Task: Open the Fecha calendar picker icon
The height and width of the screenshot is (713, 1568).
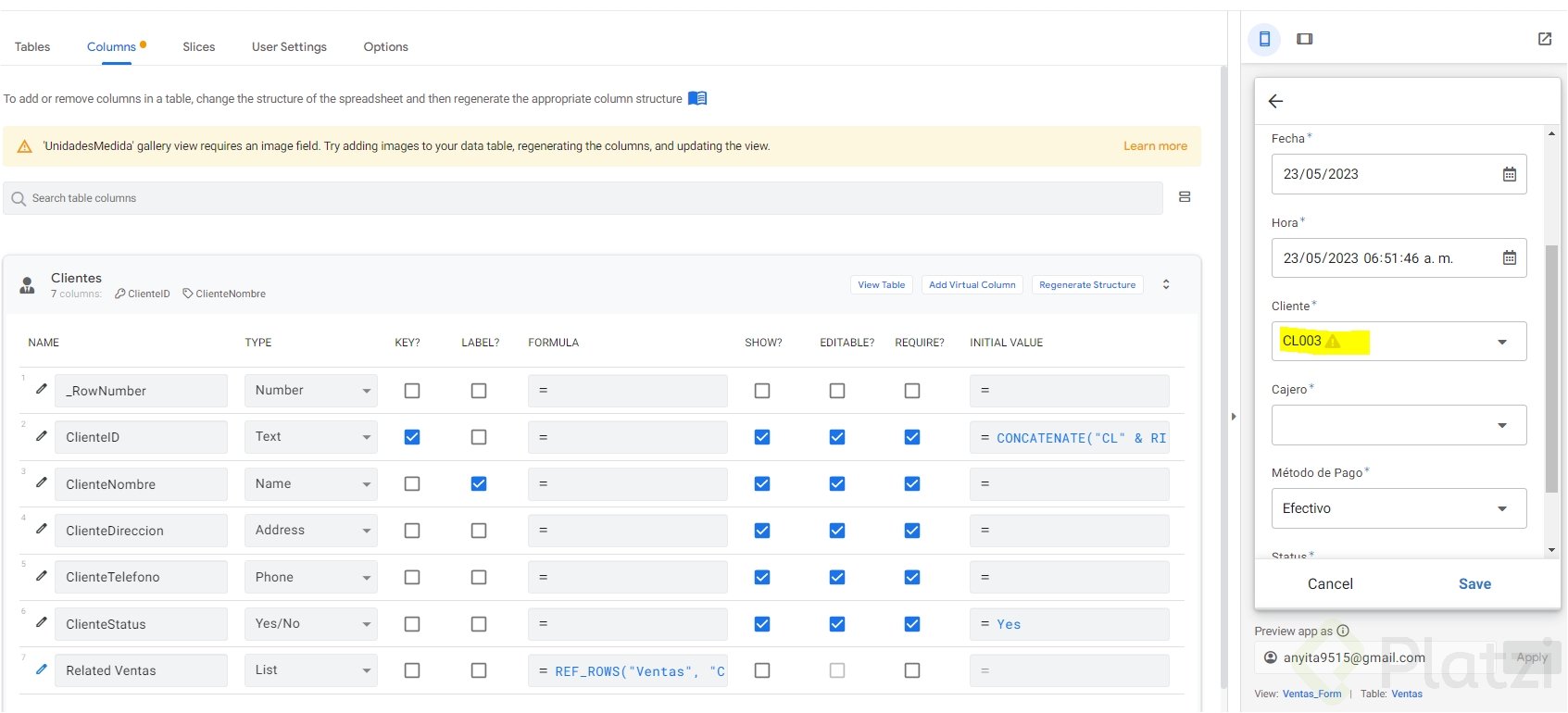Action: pyautogui.click(x=1509, y=174)
